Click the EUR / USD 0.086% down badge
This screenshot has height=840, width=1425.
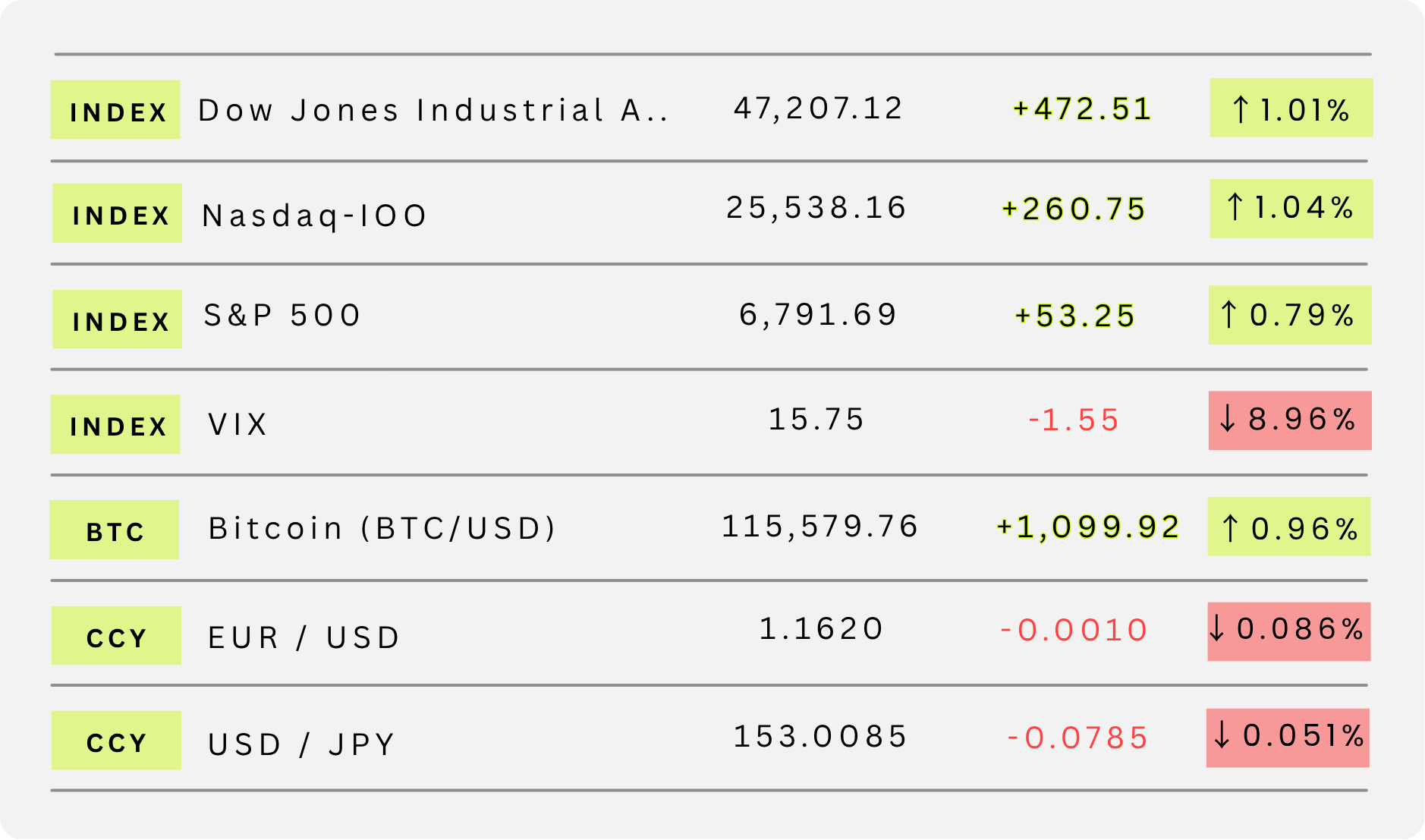(1289, 631)
